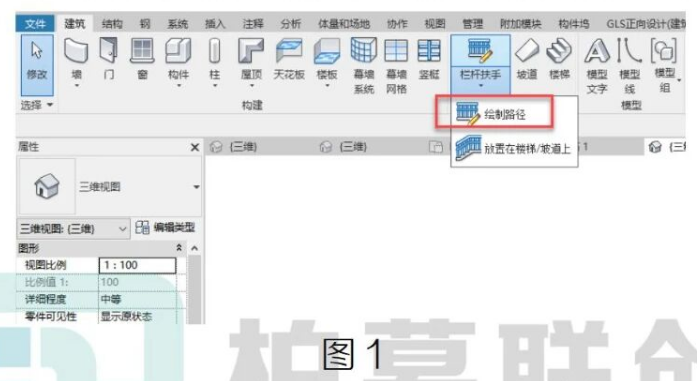
Task: Close the Properties (属性) panel
Action: coord(195,147)
